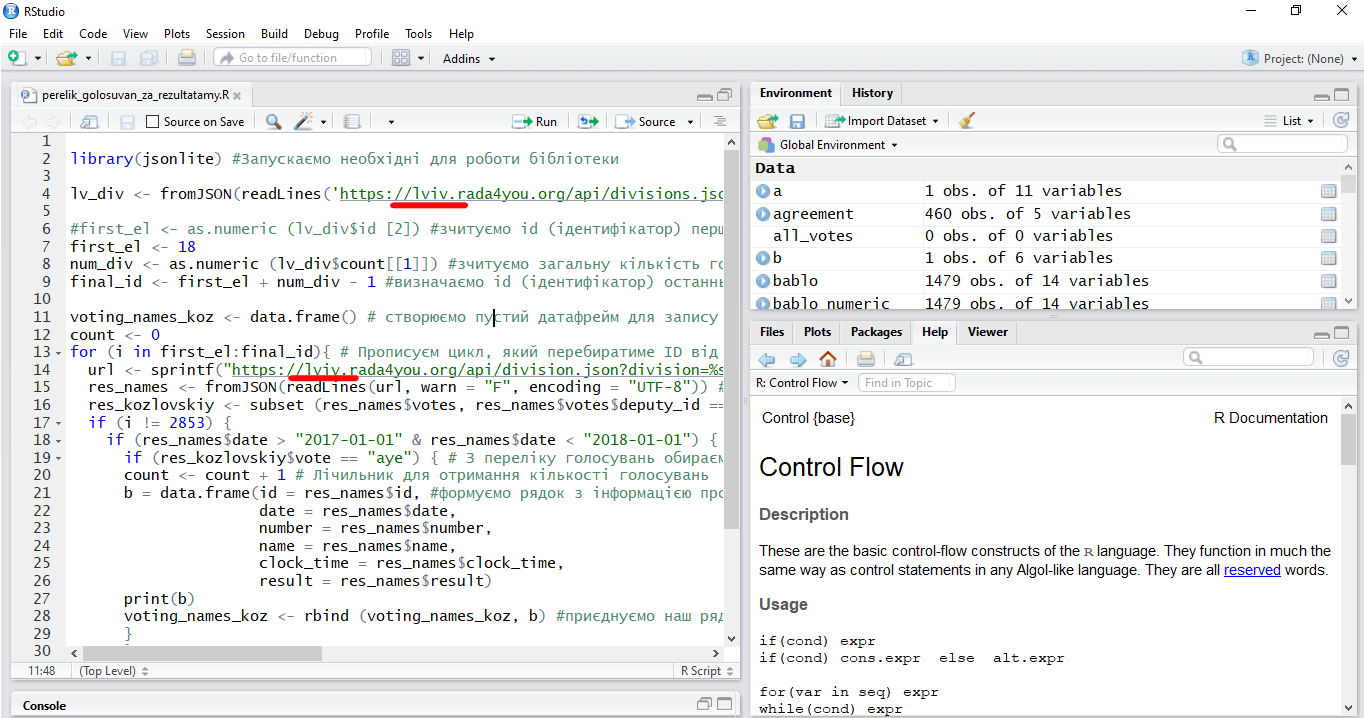Load a workspace in the Environment pane
This screenshot has height=718, width=1364.
pyautogui.click(x=767, y=121)
